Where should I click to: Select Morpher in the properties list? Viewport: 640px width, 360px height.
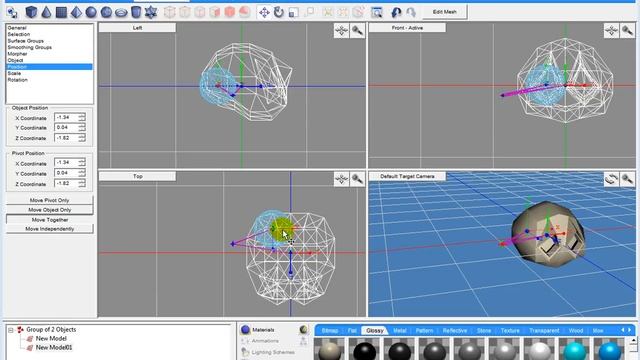tap(17, 54)
